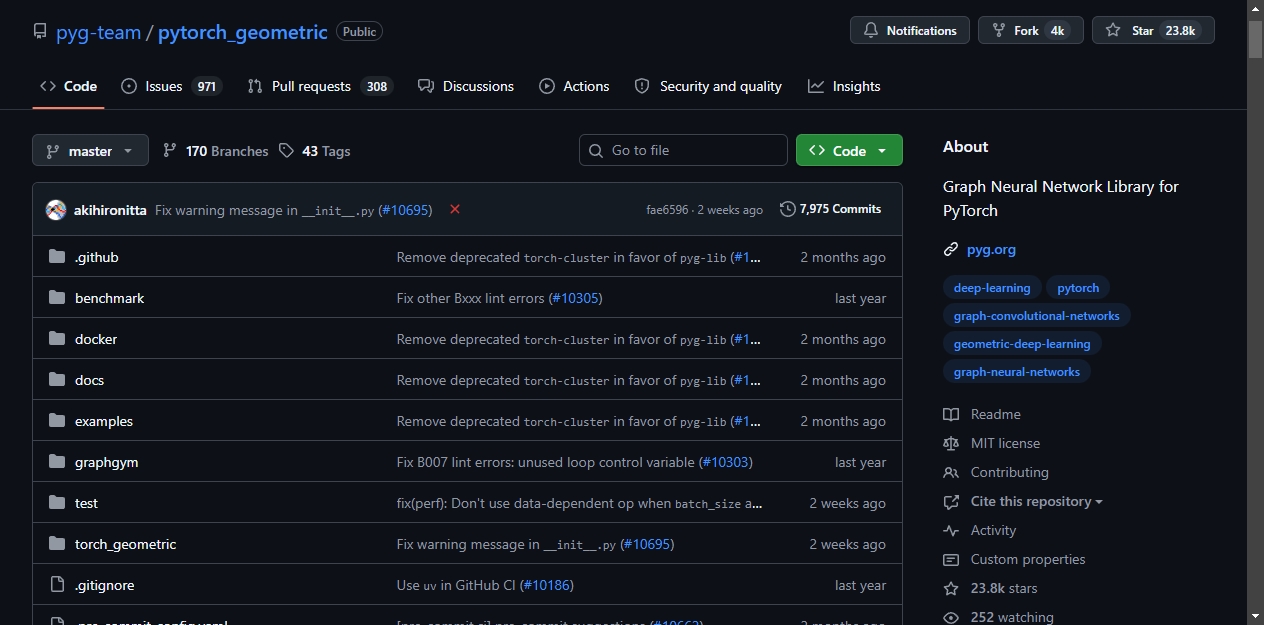The width and height of the screenshot is (1264, 625).
Task: Open Security and quality tab
Action: coord(708,86)
